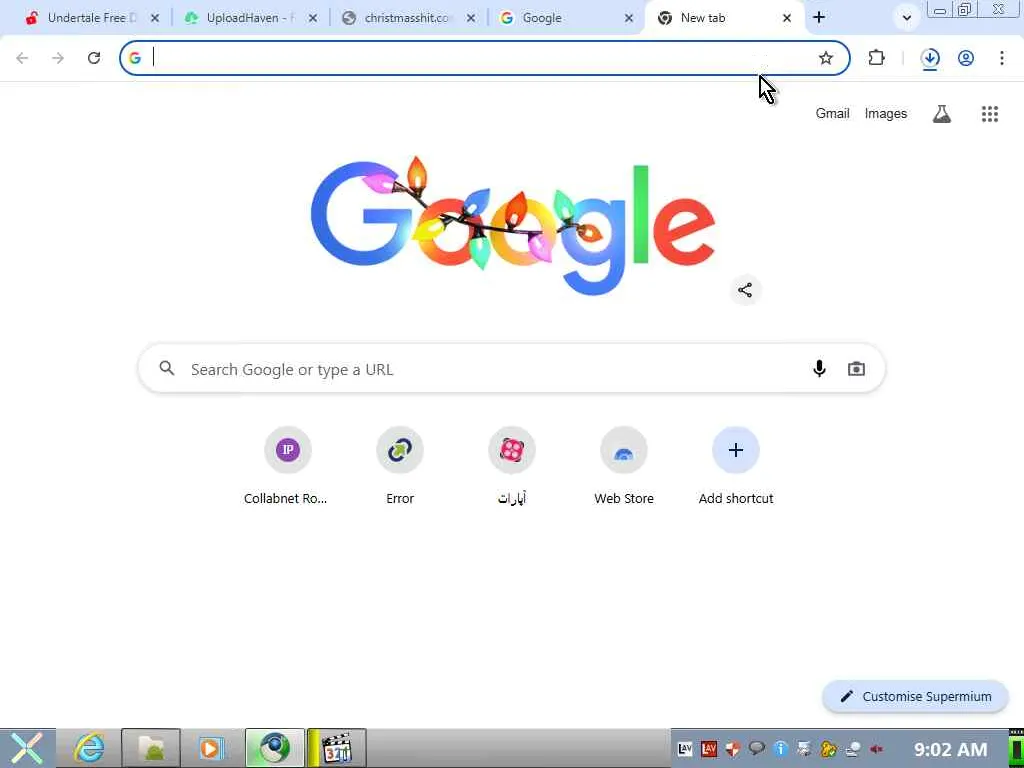Image resolution: width=1024 pixels, height=768 pixels.
Task: Expand the tab search dropdown arrow
Action: pyautogui.click(x=906, y=18)
